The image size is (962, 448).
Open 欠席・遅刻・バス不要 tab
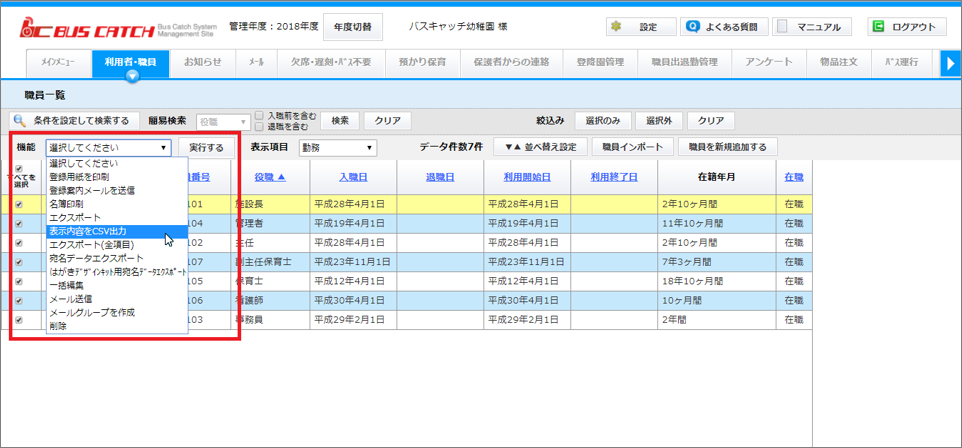point(331,63)
